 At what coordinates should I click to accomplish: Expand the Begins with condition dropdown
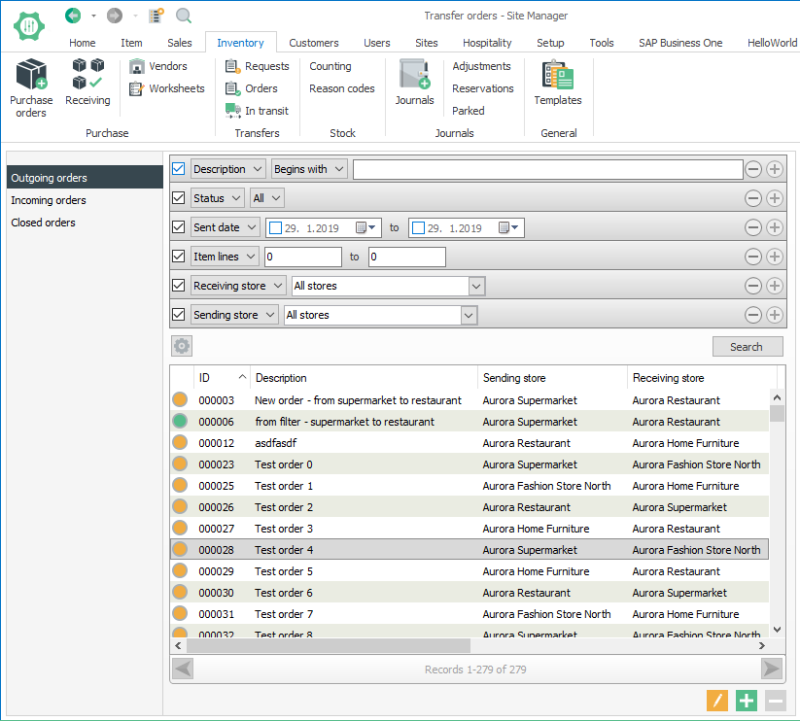click(x=309, y=170)
